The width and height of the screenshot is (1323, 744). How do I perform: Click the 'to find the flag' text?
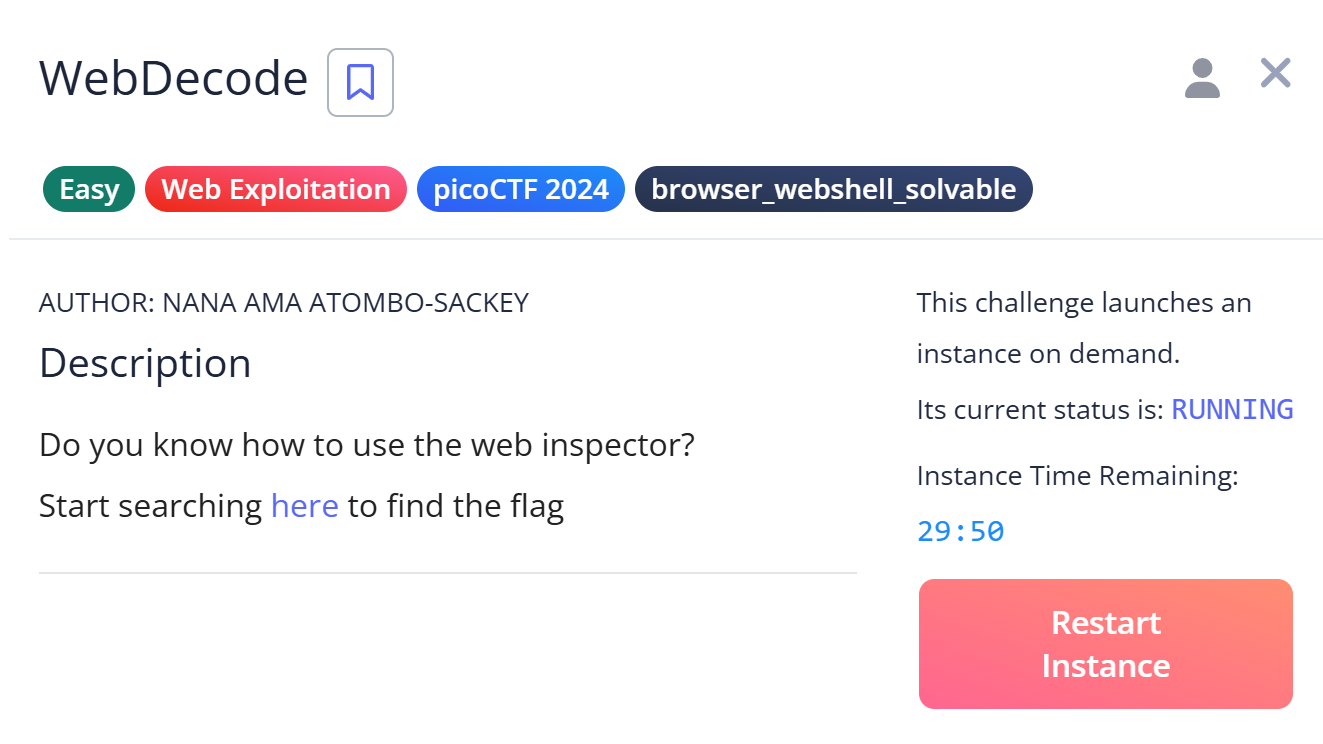456,506
